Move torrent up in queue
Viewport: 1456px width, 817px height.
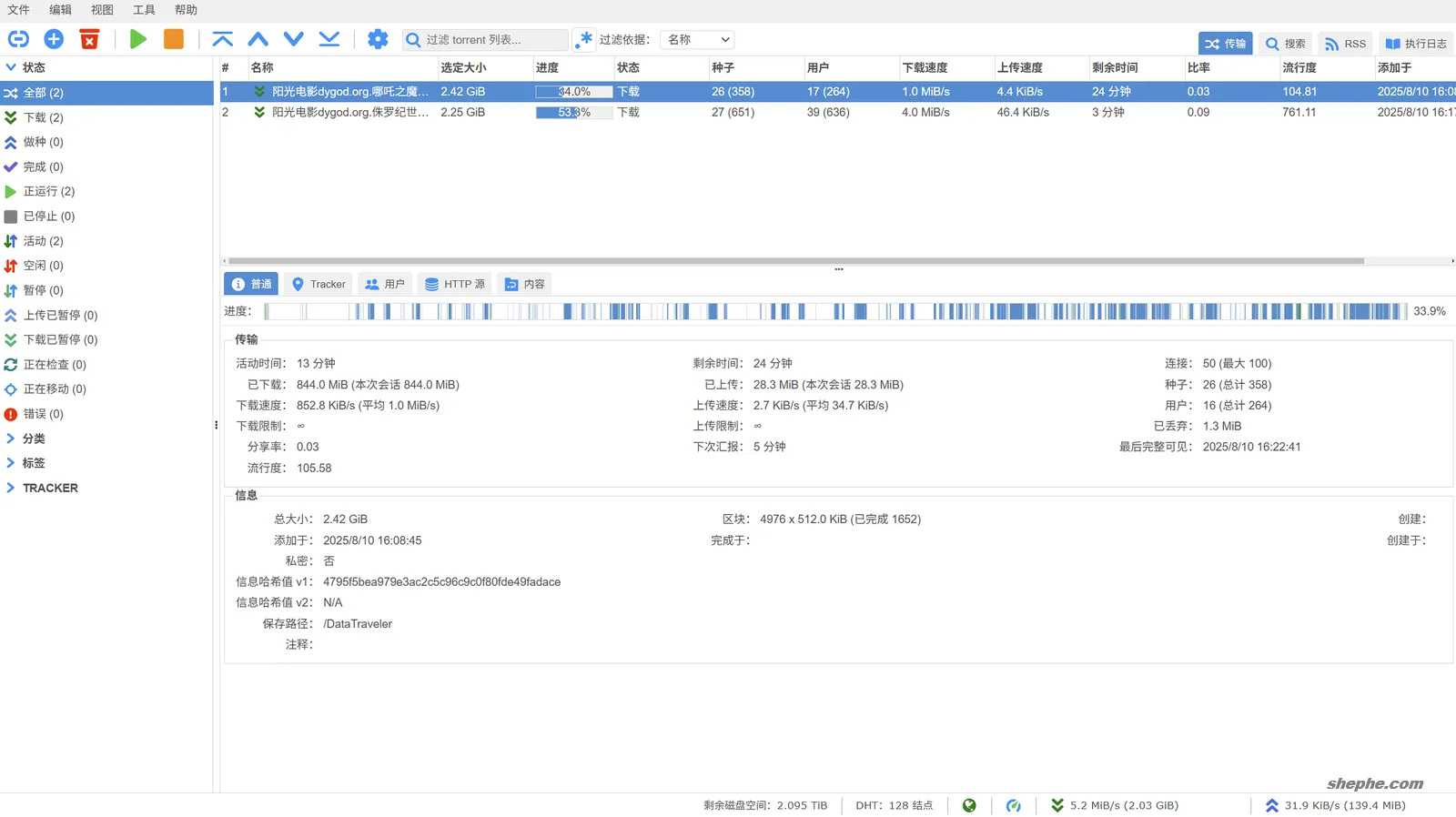point(258,39)
